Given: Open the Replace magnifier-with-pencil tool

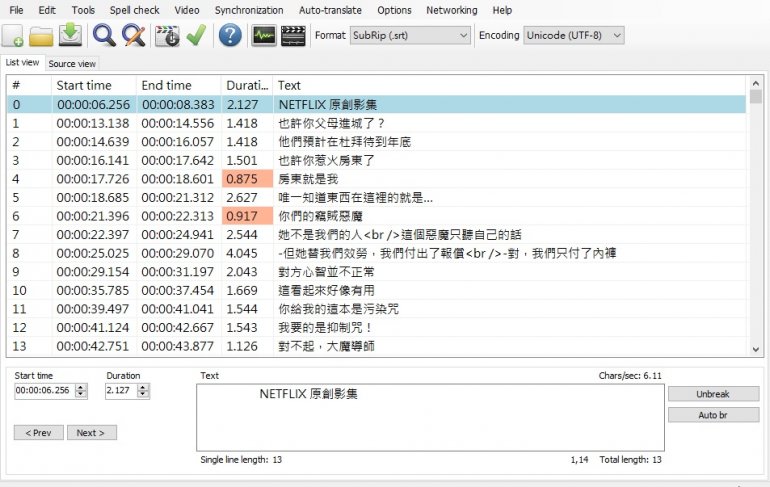Looking at the screenshot, I should coord(134,35).
